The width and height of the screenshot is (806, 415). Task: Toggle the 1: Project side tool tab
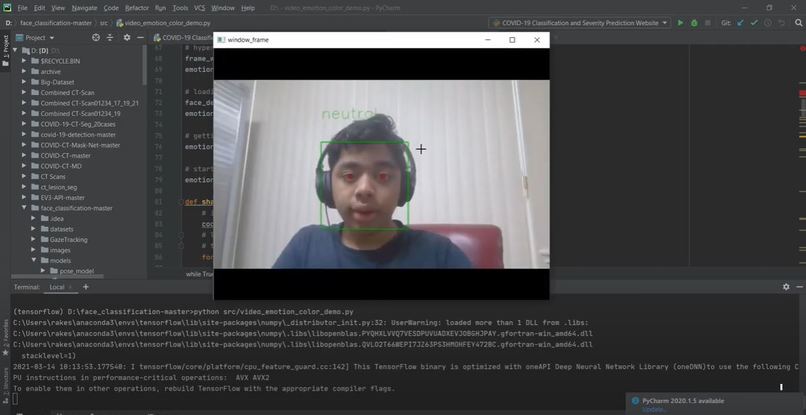coord(5,50)
